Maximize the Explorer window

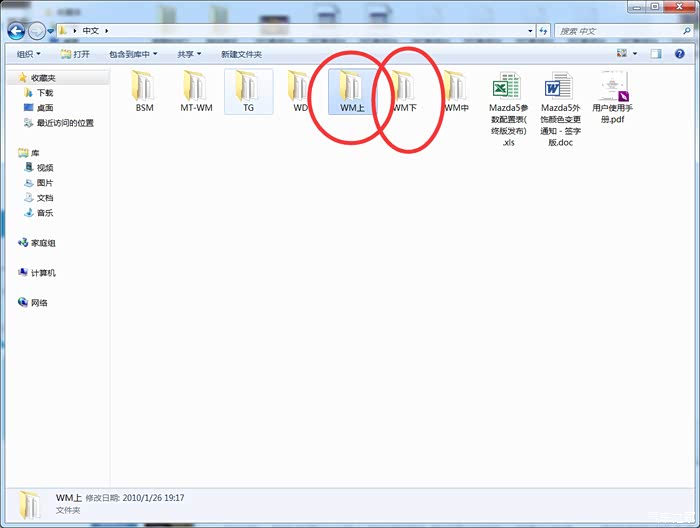tap(655, 7)
